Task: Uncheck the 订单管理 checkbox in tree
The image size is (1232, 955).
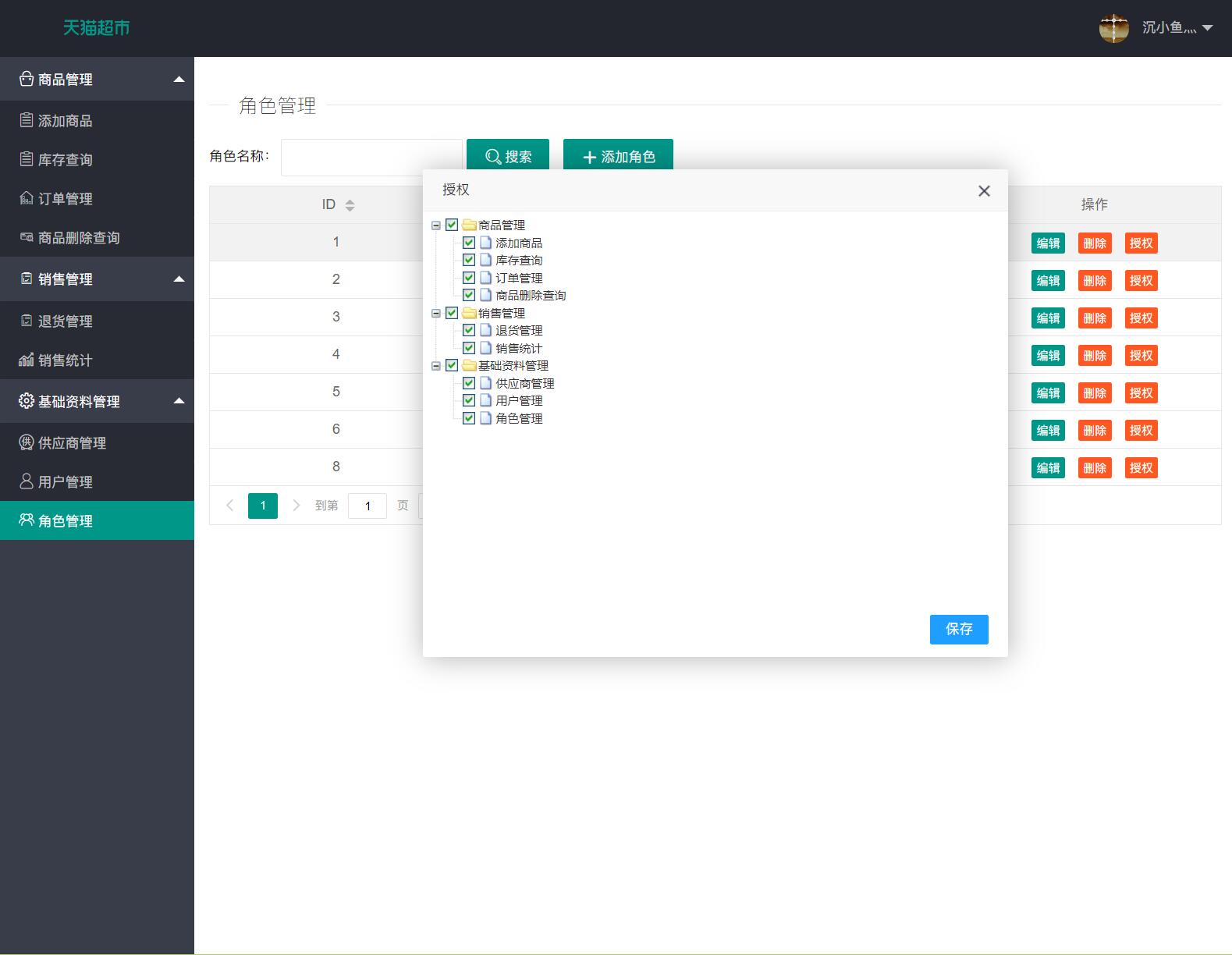Action: (x=469, y=278)
